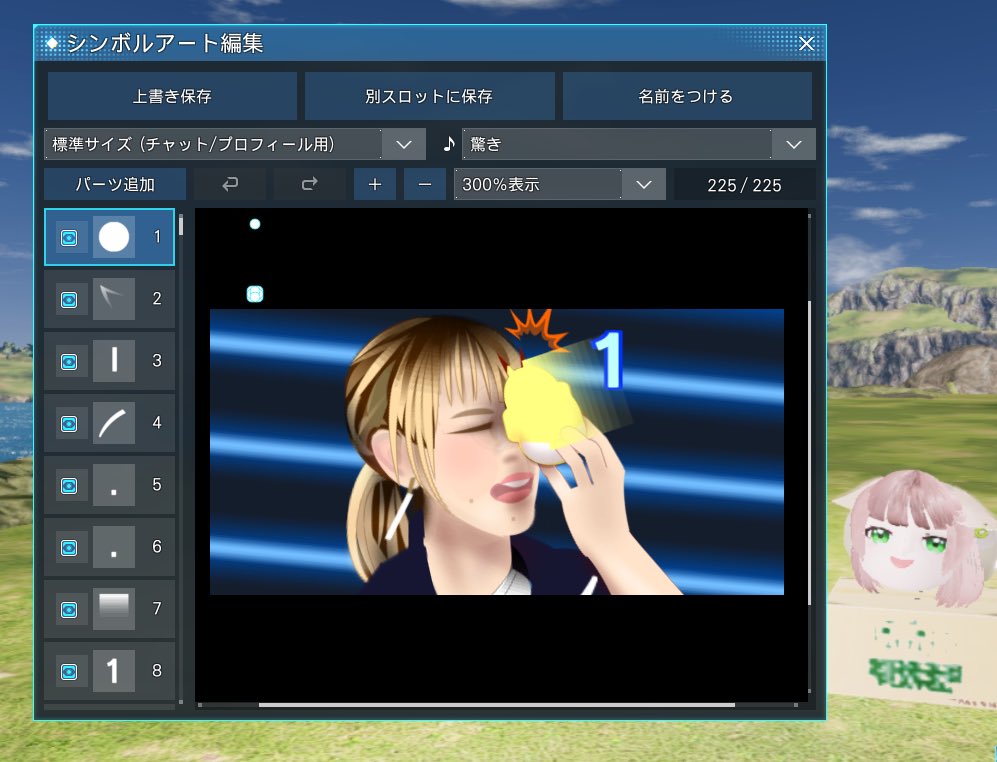997x762 pixels.
Task: Click the 225 / 225 parts counter
Action: point(744,185)
